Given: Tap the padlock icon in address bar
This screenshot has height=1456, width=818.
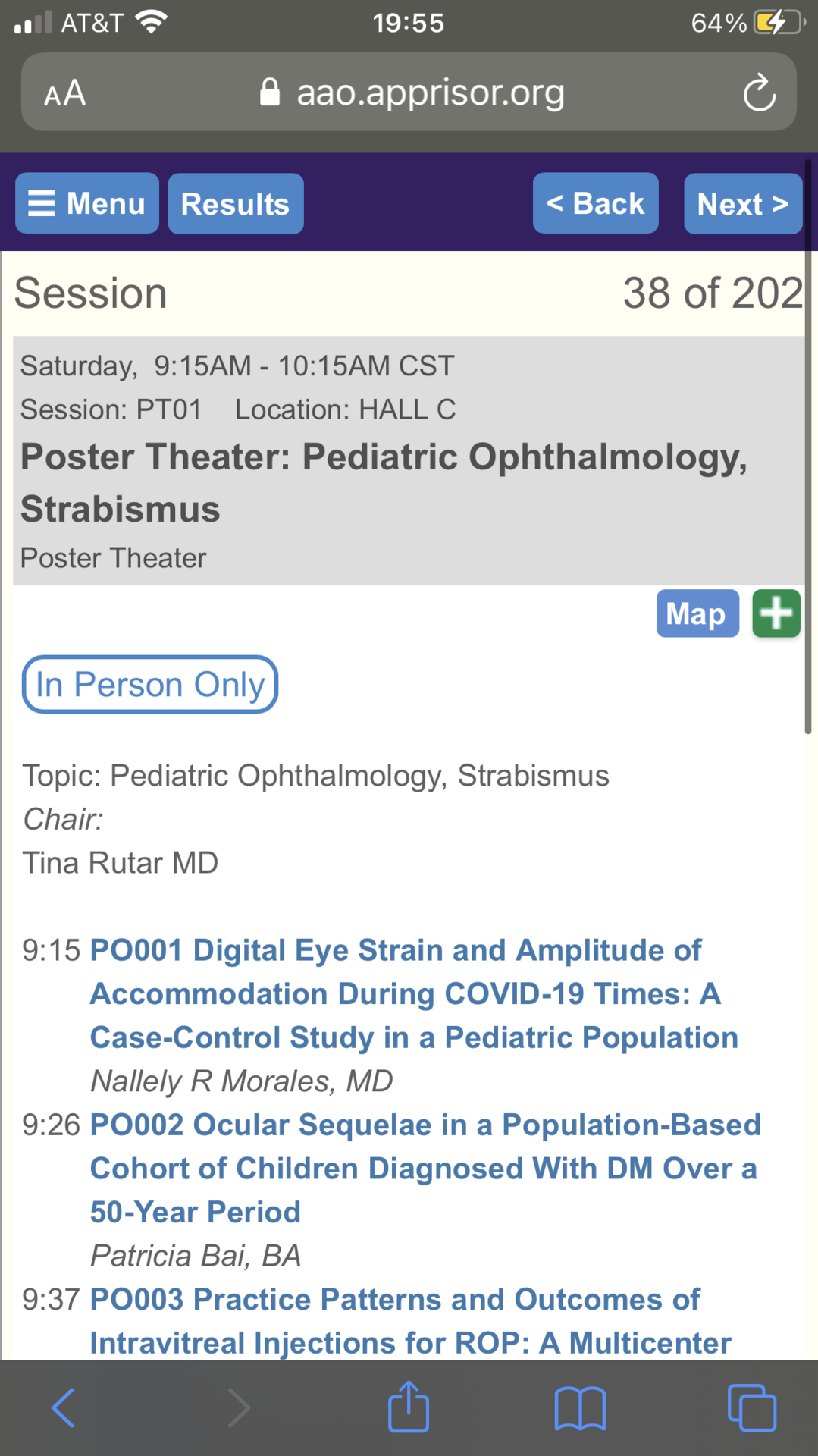Looking at the screenshot, I should 270,93.
